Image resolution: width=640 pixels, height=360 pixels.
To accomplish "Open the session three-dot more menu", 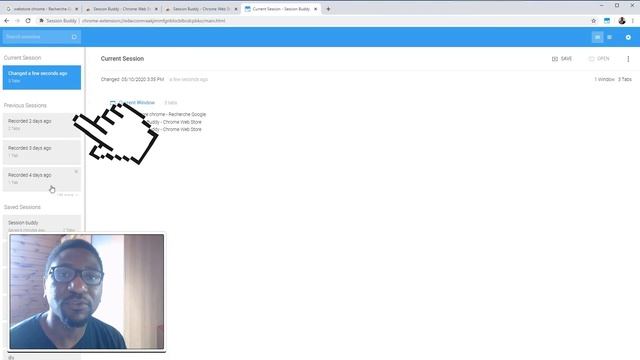I will (628, 59).
